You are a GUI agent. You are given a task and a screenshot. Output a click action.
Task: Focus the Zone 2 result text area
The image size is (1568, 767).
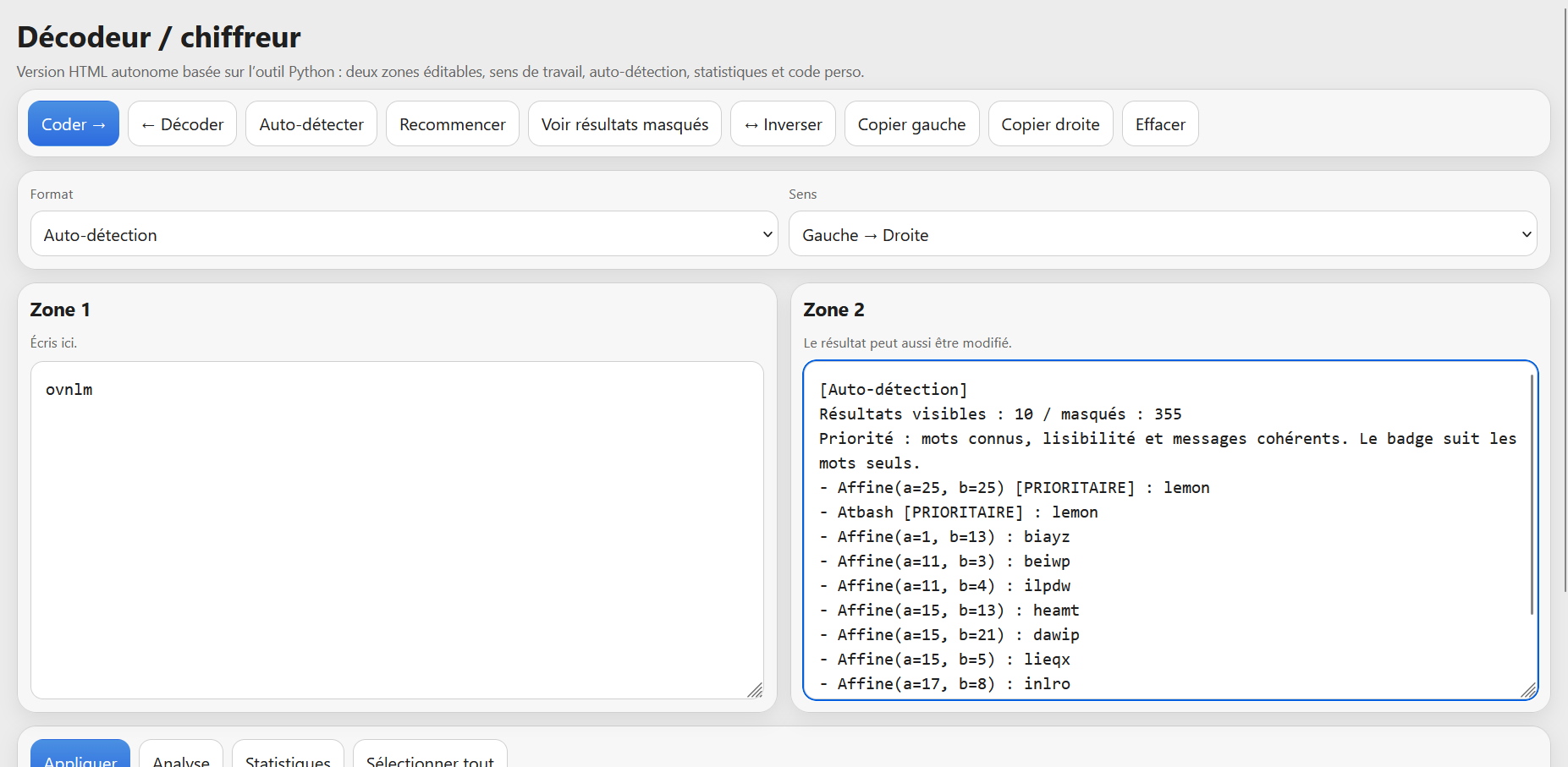tap(1170, 530)
